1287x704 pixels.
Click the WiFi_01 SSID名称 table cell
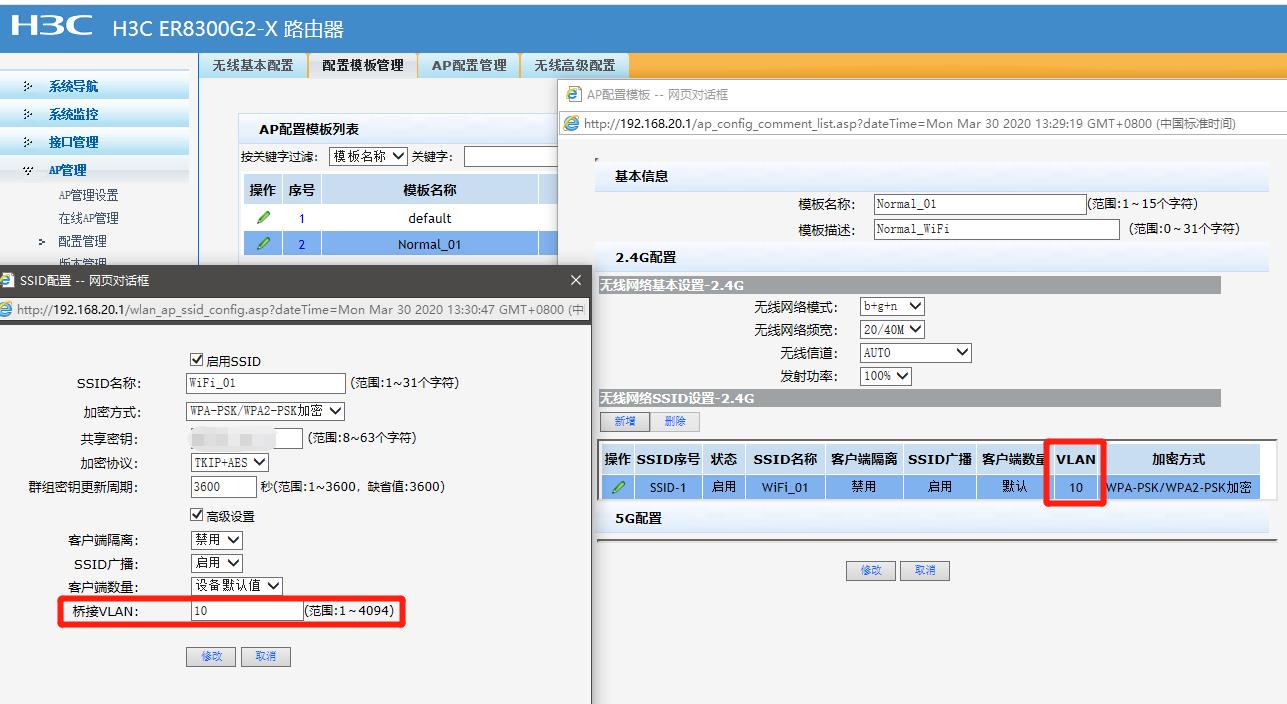[x=785, y=487]
